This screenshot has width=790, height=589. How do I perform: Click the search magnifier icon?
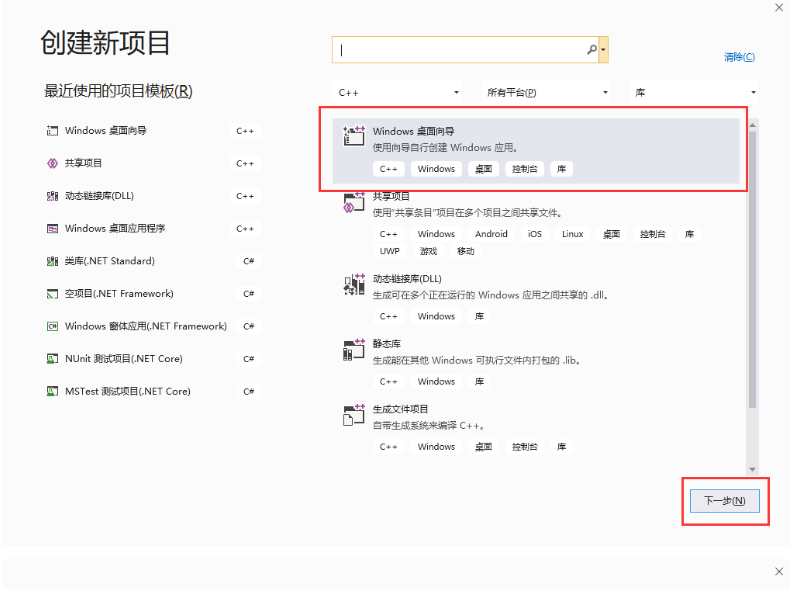pyautogui.click(x=591, y=49)
